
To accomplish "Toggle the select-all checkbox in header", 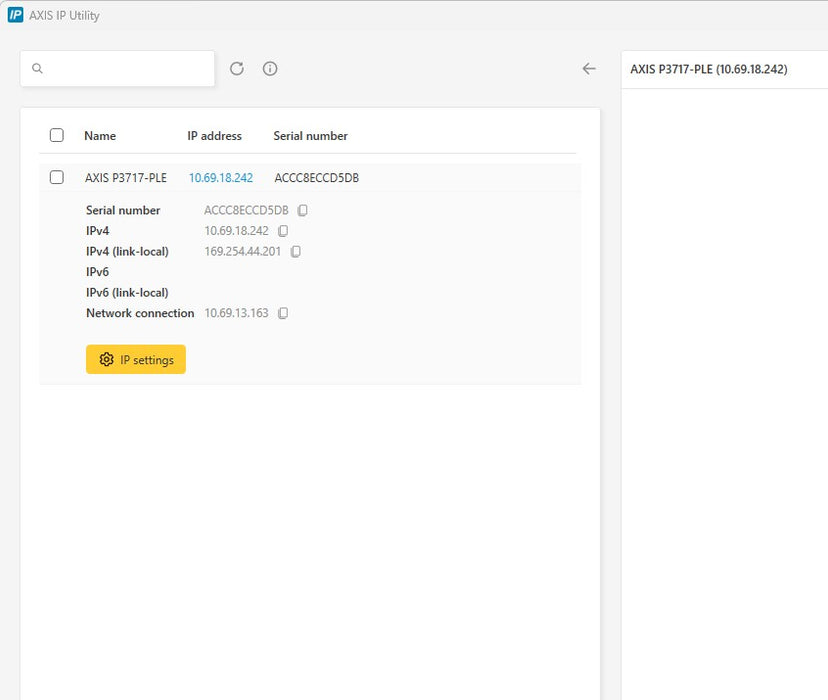I will click(57, 135).
